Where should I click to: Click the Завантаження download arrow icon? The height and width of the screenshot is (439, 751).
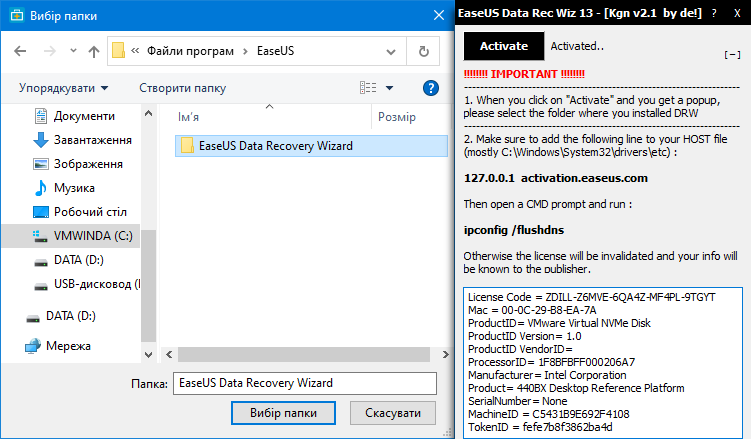pos(41,140)
